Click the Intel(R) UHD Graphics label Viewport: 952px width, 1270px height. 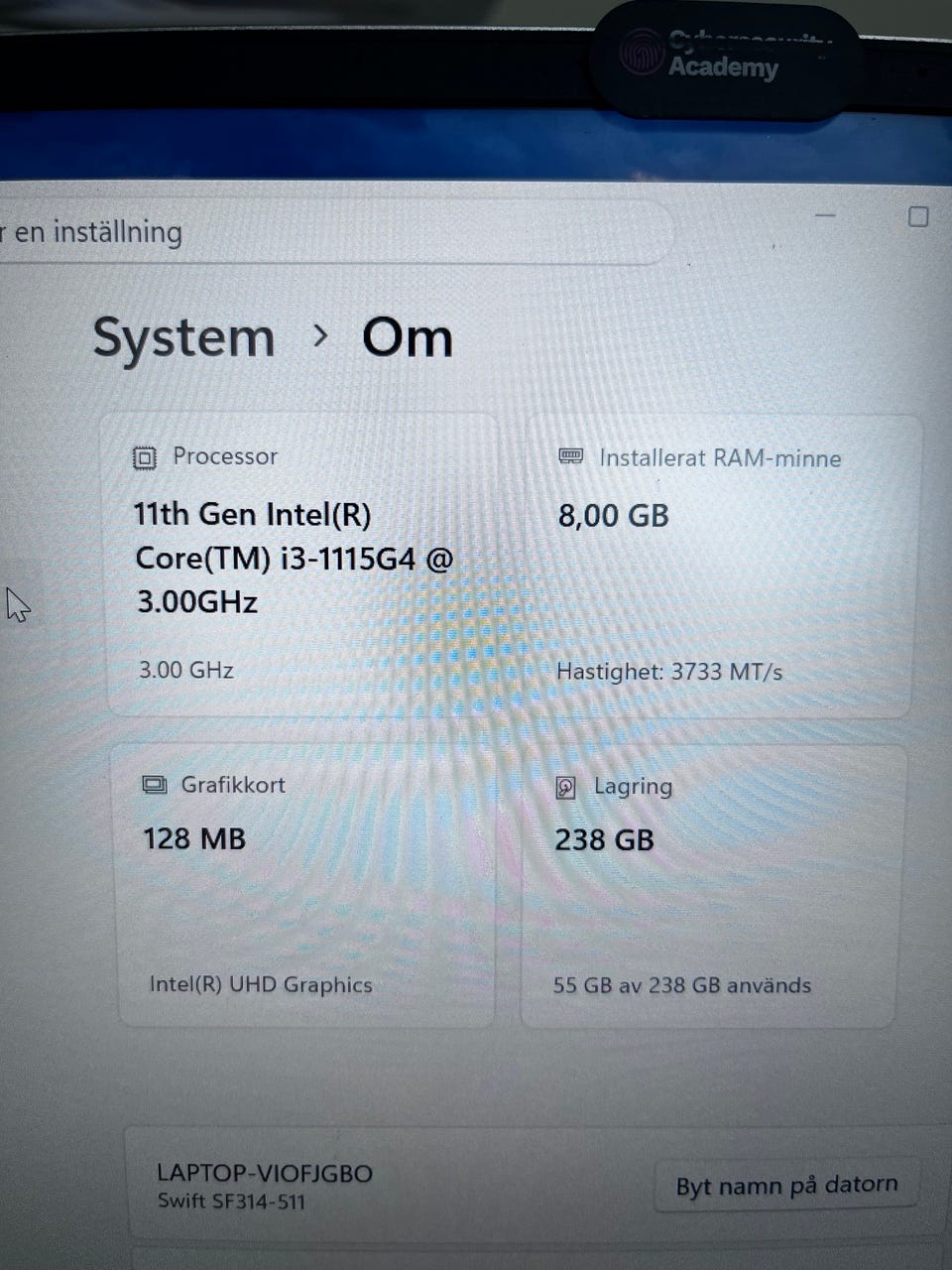point(261,984)
